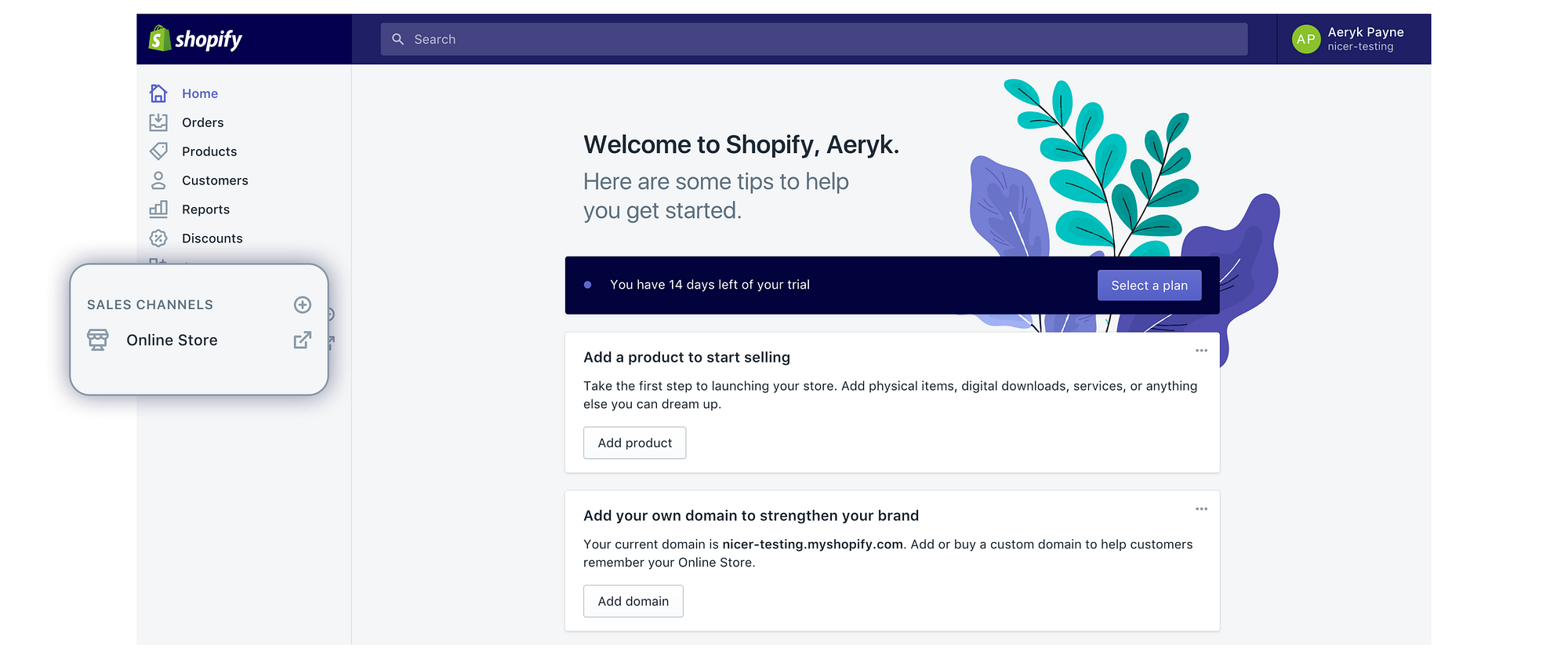The height and width of the screenshot is (659, 1568).
Task: Focus the Search input field
Action: click(814, 39)
